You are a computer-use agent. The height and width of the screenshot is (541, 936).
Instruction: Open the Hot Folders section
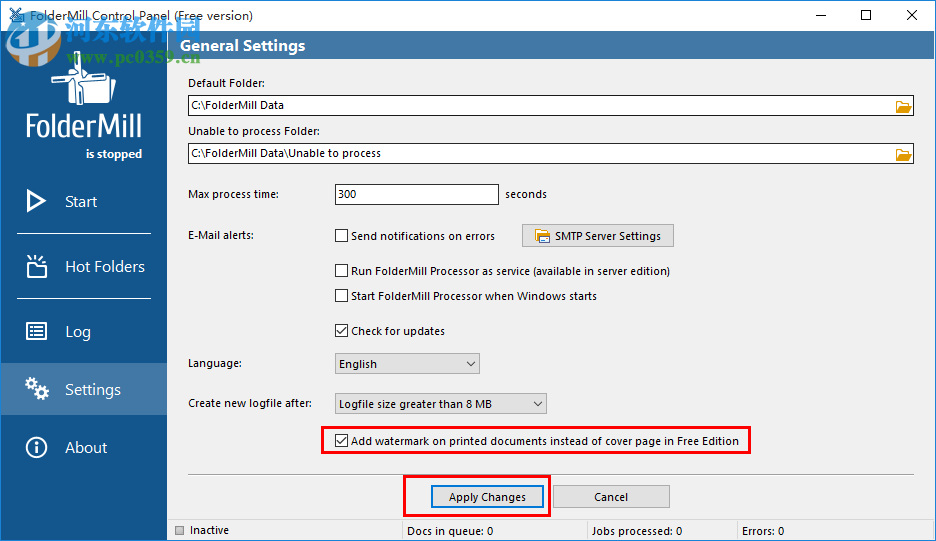point(104,267)
